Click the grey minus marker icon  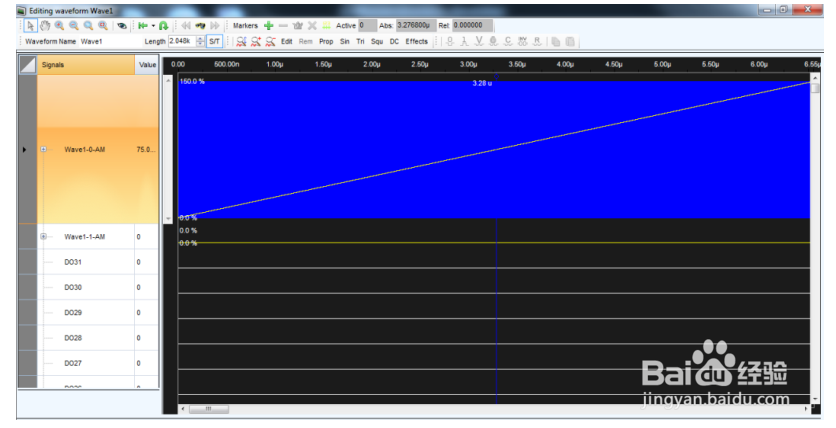283,26
